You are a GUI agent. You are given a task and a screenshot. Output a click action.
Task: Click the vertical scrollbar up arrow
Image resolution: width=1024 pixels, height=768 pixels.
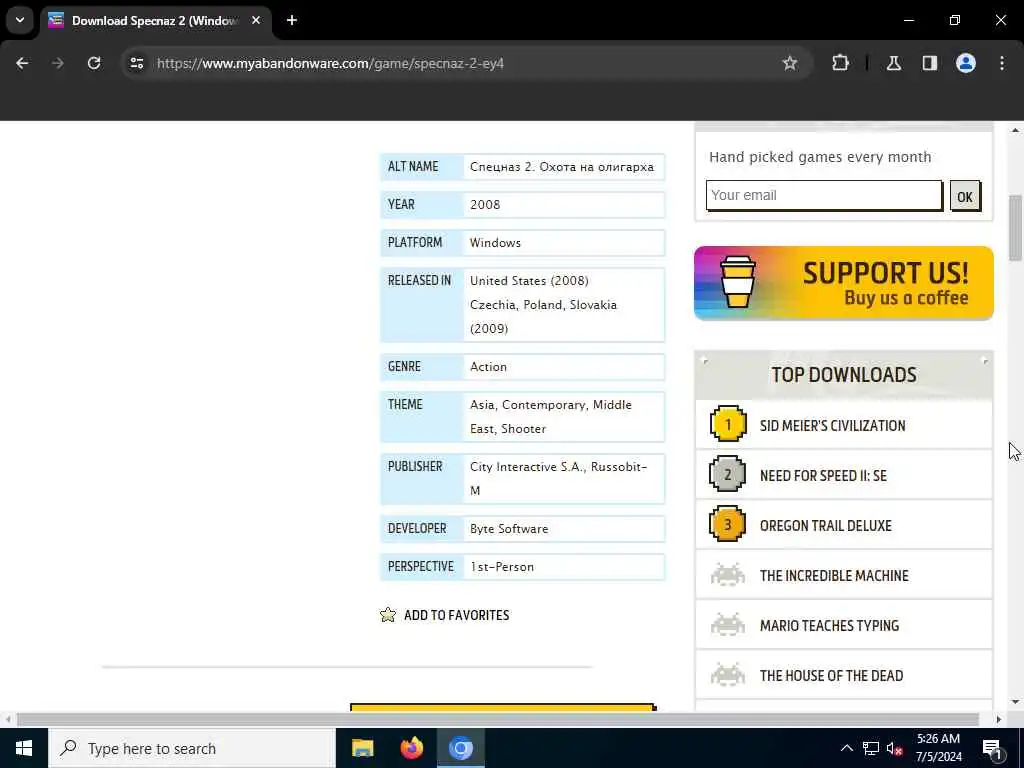click(1015, 131)
